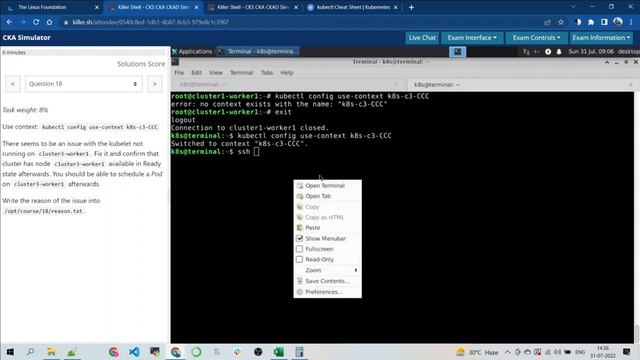The image size is (640, 360).
Task: Select Paste from context menu
Action: click(327, 228)
